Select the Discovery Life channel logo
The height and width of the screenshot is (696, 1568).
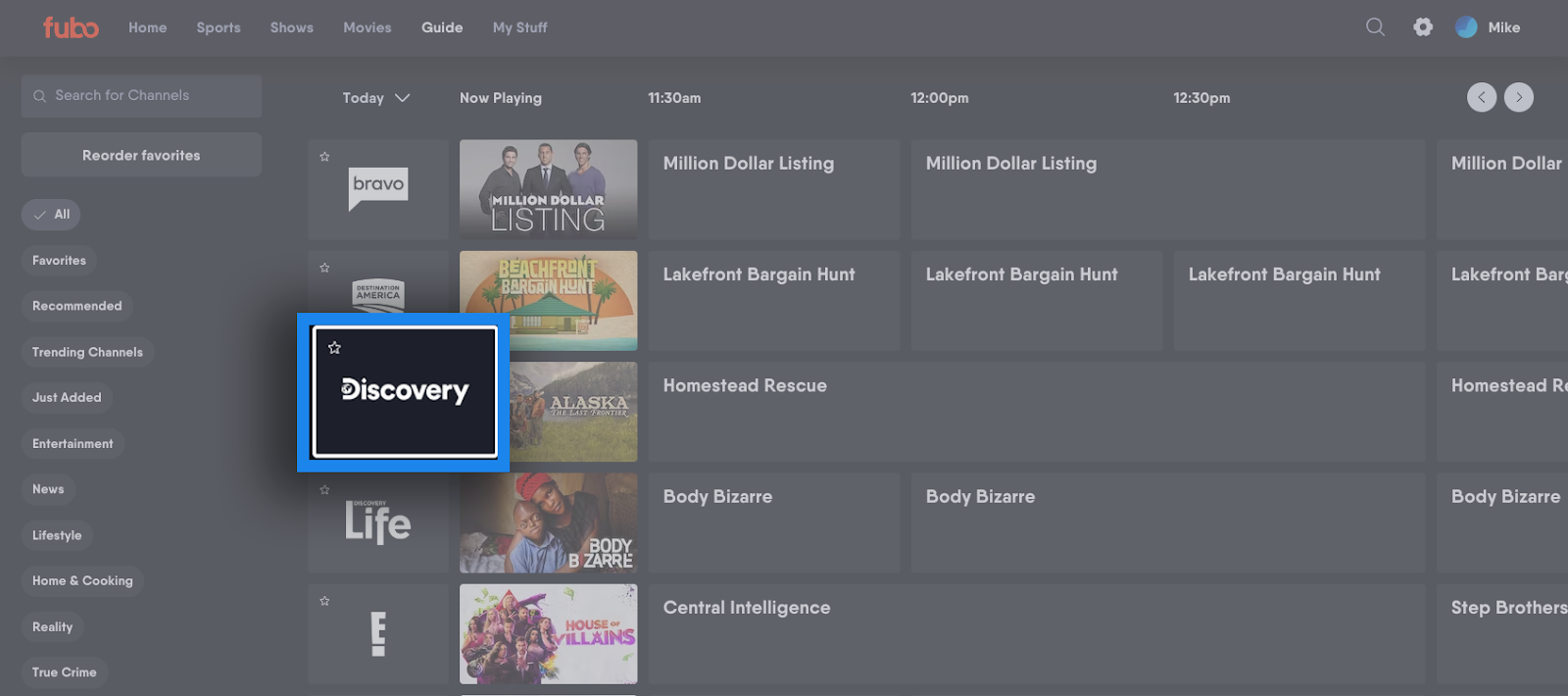pos(378,522)
